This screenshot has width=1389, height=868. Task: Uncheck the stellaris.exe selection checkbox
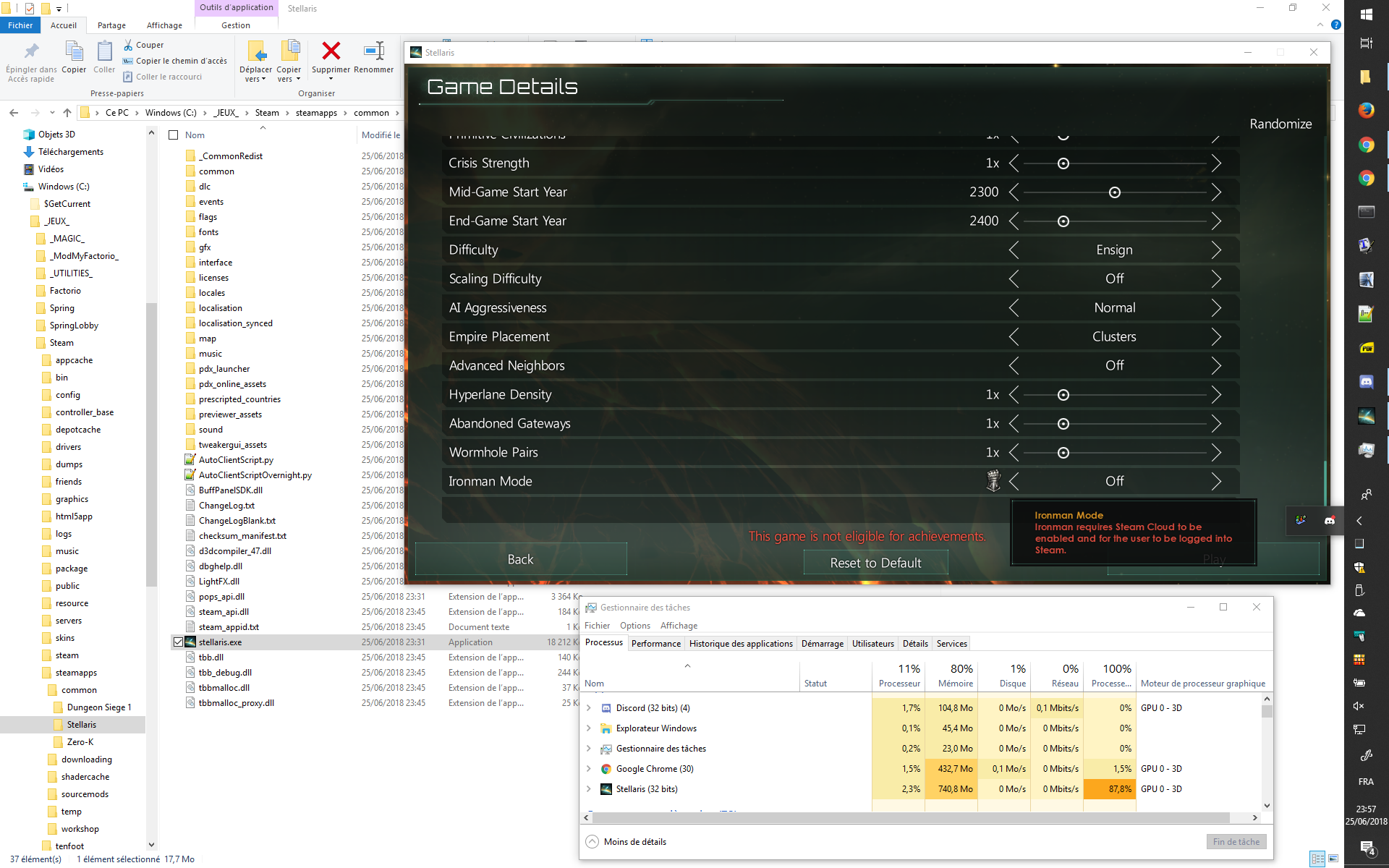tap(178, 642)
